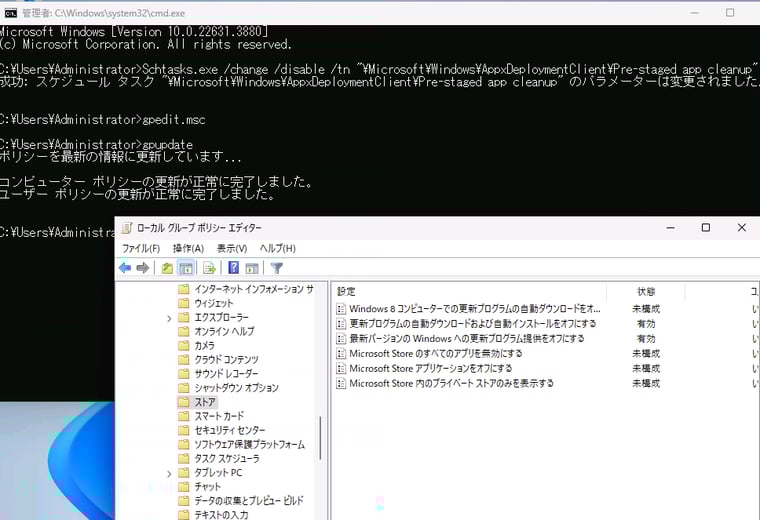Toggle the Show/Hide action pane icon
Screen dimensions: 760x520
[252, 268]
